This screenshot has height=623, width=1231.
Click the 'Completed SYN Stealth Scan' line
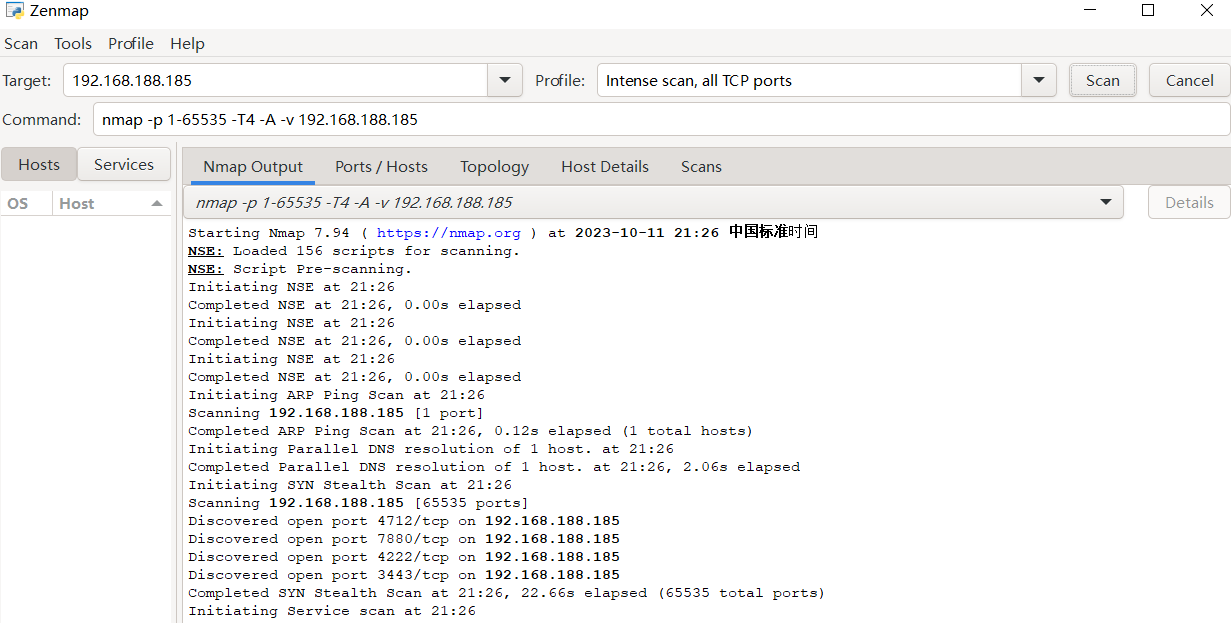click(x=506, y=593)
